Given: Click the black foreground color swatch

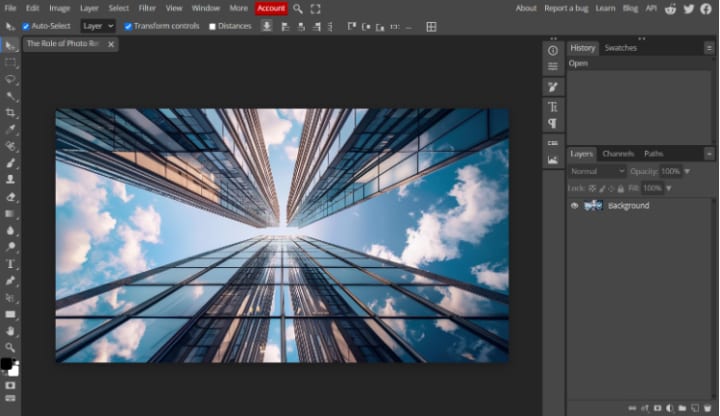Looking at the screenshot, I should [x=6, y=364].
